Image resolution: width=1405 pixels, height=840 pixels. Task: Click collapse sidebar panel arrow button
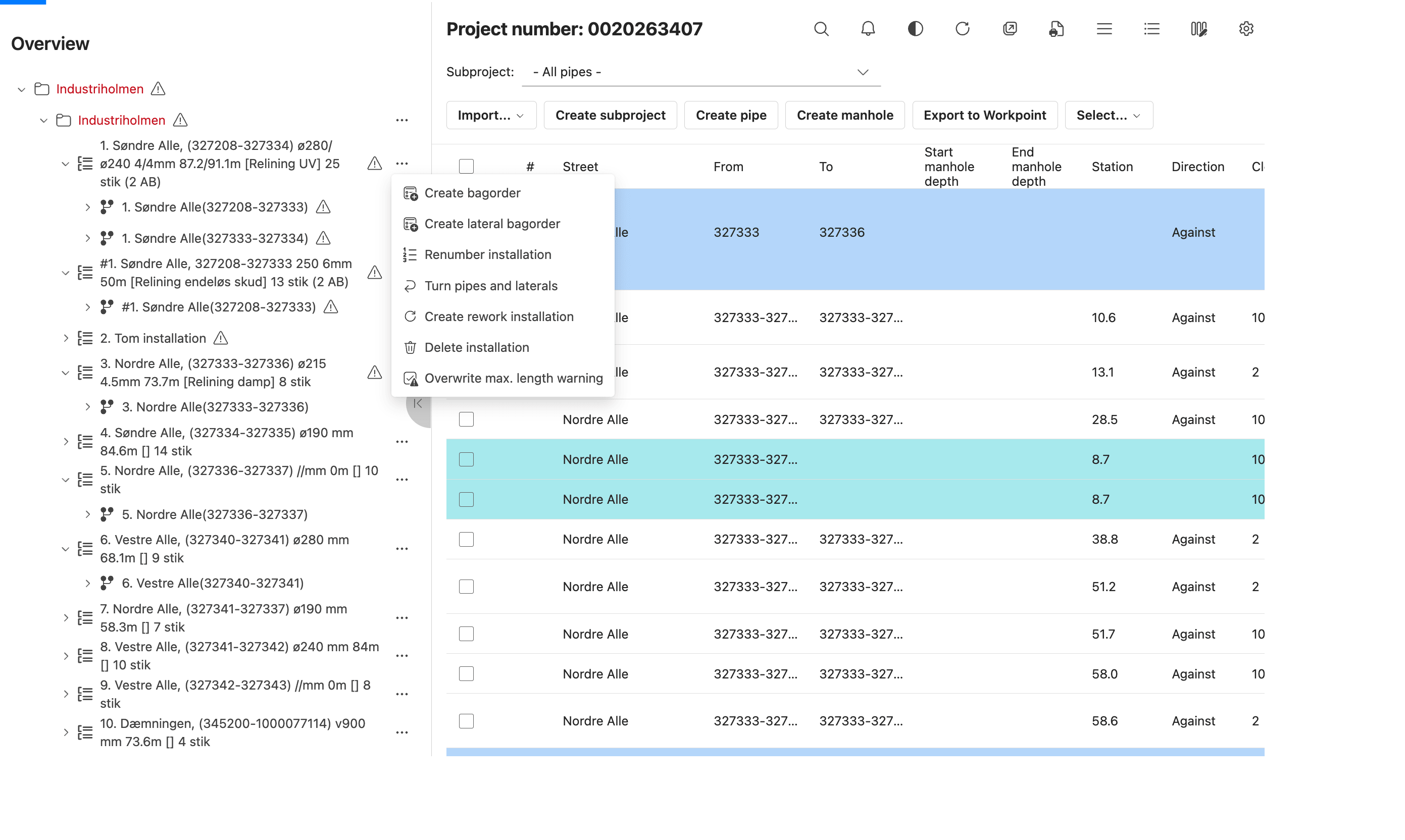tap(418, 403)
